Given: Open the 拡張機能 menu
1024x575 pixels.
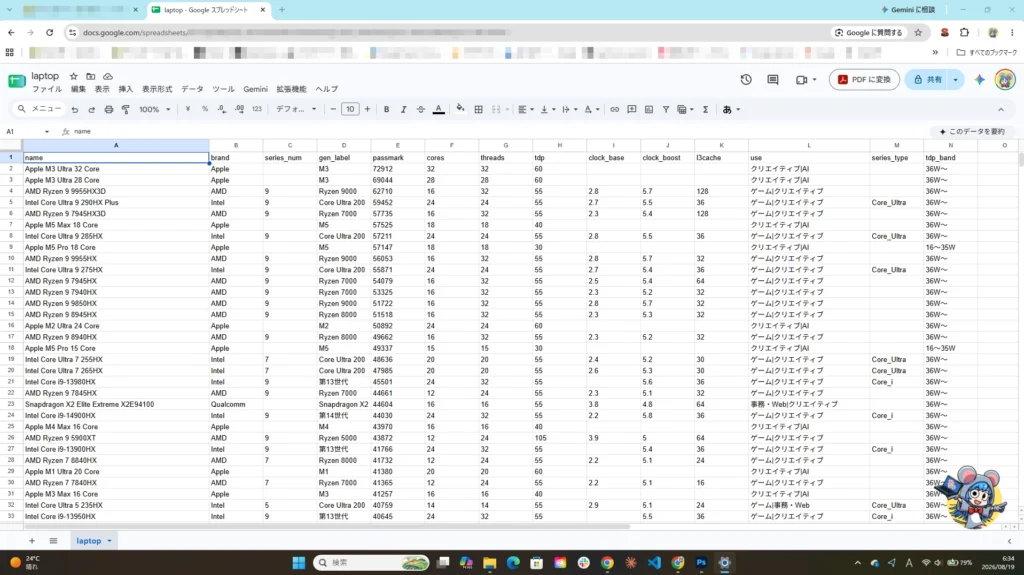Looking at the screenshot, I should pos(291,90).
